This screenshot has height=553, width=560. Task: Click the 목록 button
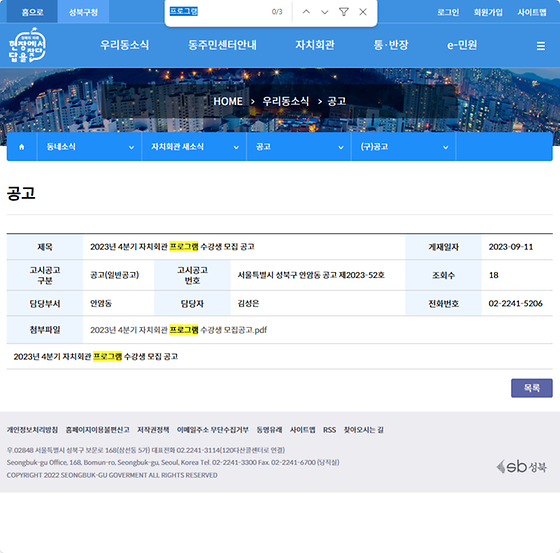pos(531,388)
